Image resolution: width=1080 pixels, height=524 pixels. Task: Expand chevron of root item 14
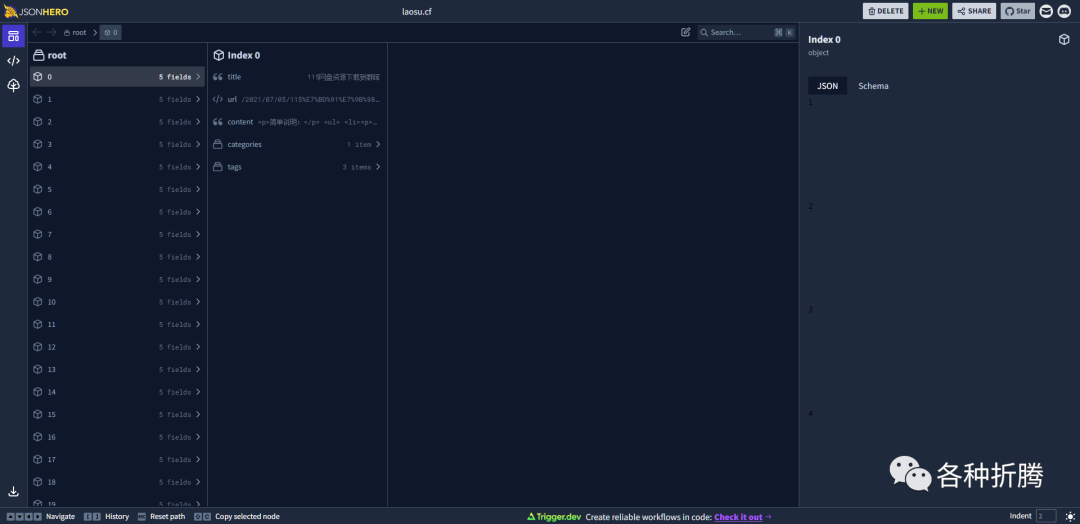click(x=198, y=392)
